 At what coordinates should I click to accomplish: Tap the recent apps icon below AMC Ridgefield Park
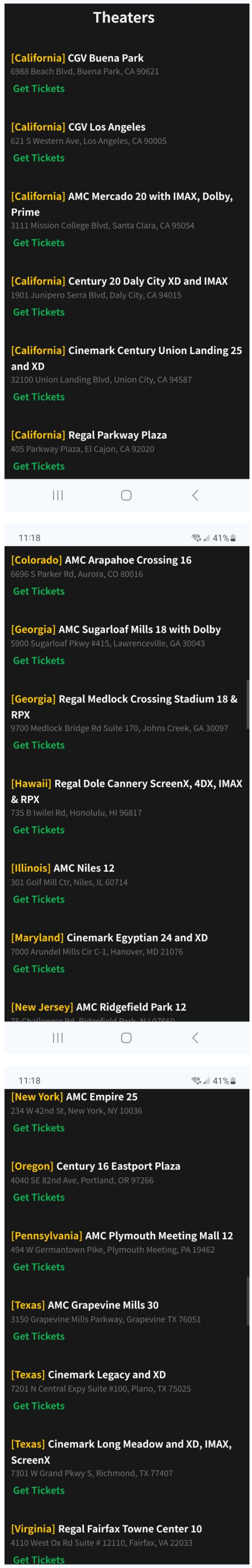(58, 1037)
